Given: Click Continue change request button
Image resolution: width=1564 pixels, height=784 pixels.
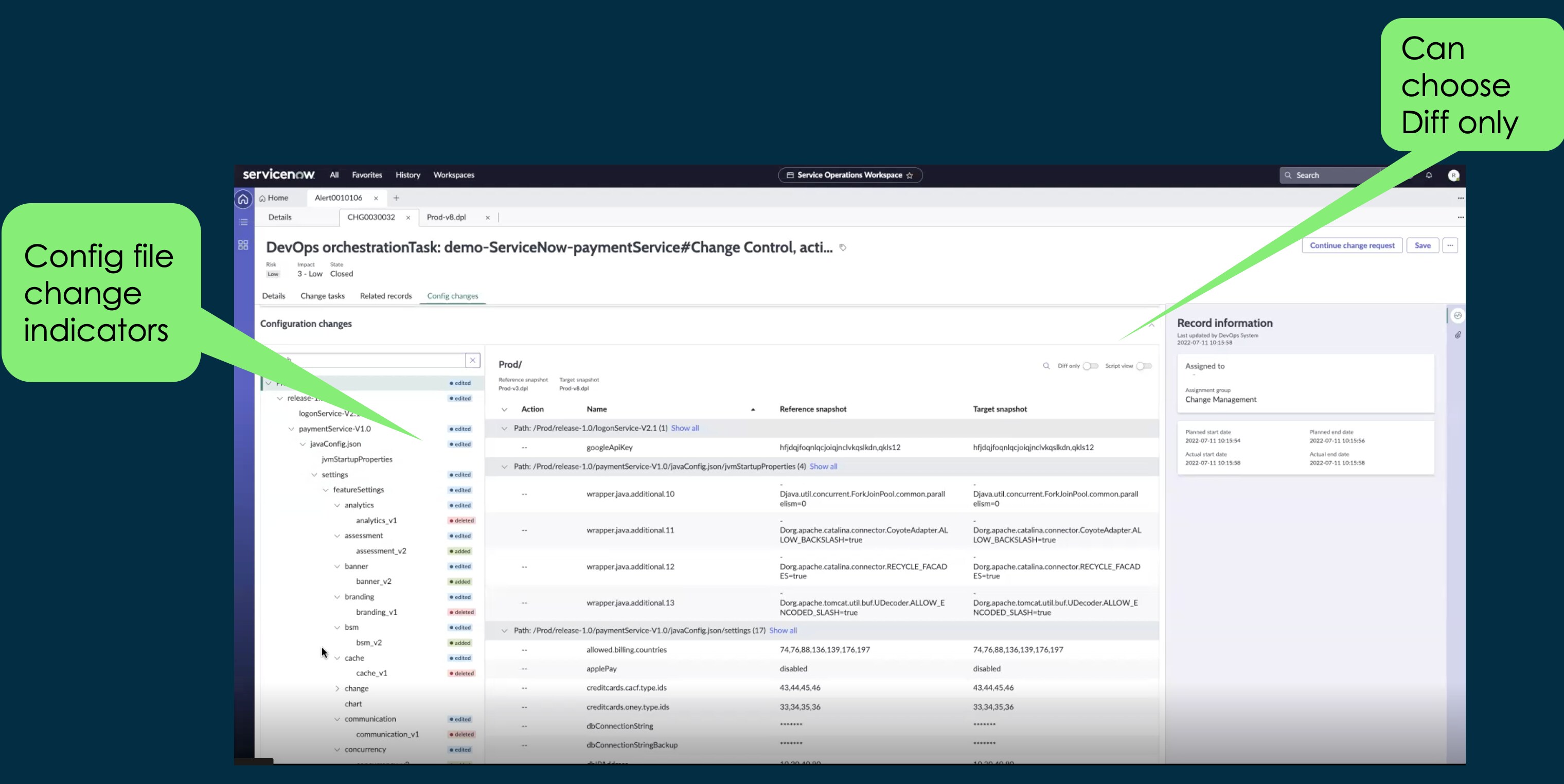Looking at the screenshot, I should 1352,245.
